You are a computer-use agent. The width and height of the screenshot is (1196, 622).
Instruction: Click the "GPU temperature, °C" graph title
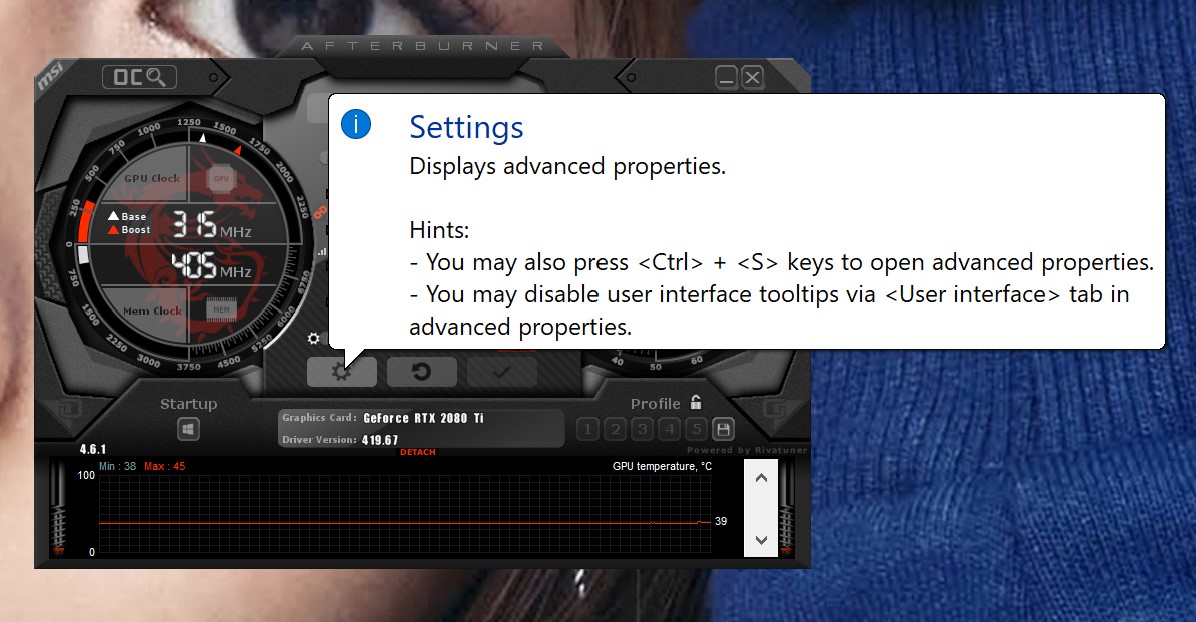pyautogui.click(x=662, y=466)
